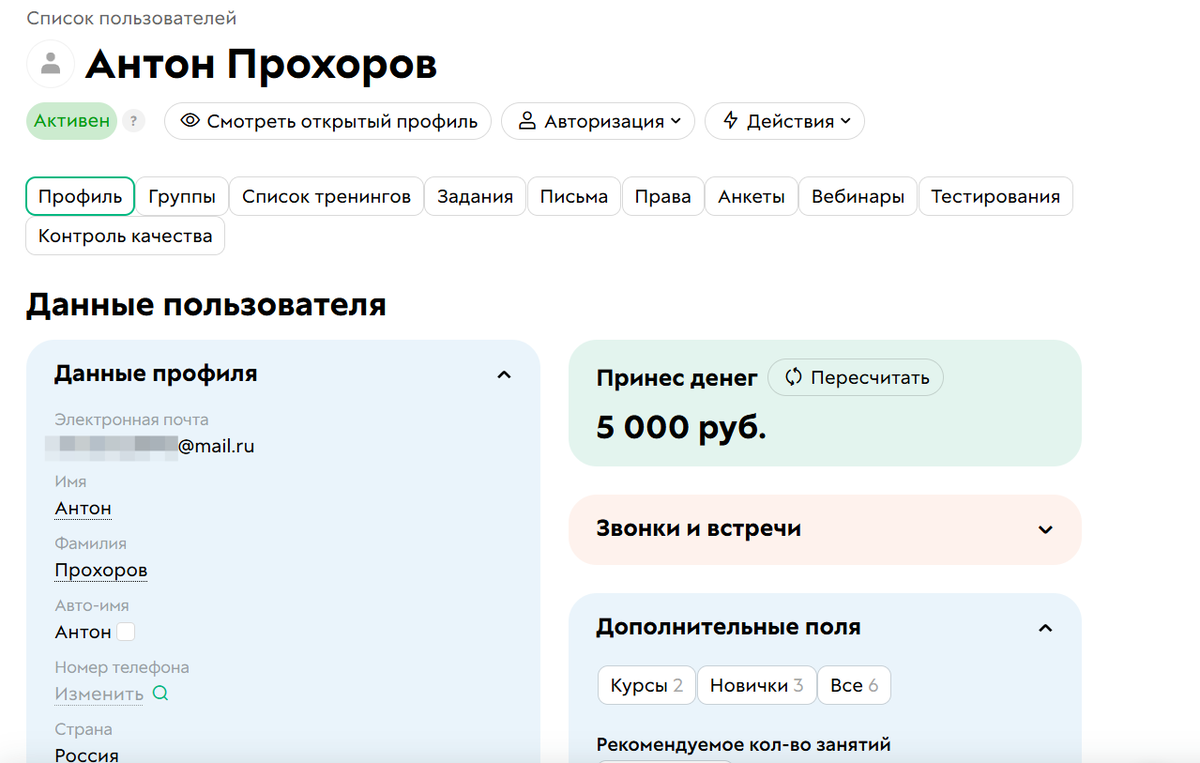
Task: Click the user avatar placeholder next to "Антон Прохоров"
Action: pyautogui.click(x=50, y=63)
